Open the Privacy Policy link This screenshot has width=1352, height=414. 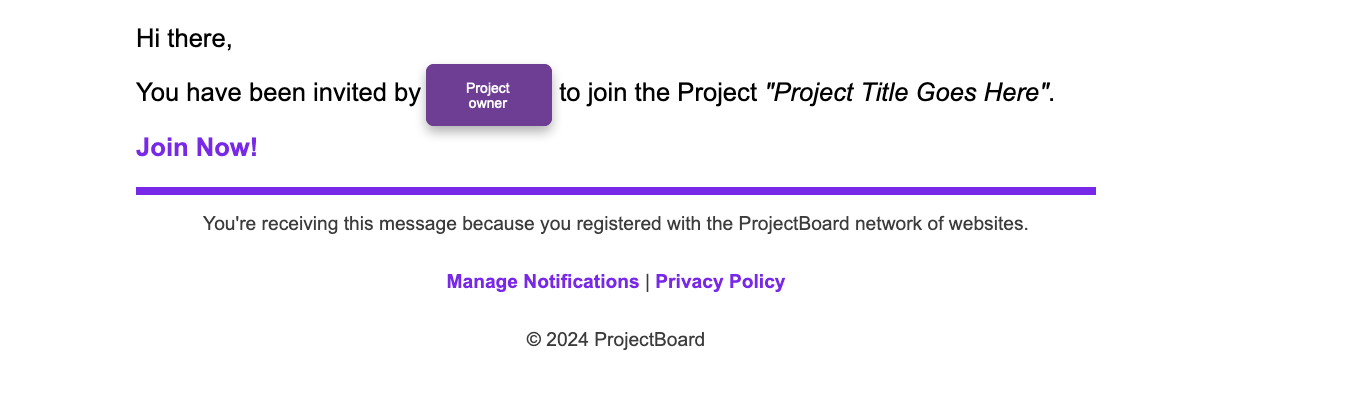(720, 281)
